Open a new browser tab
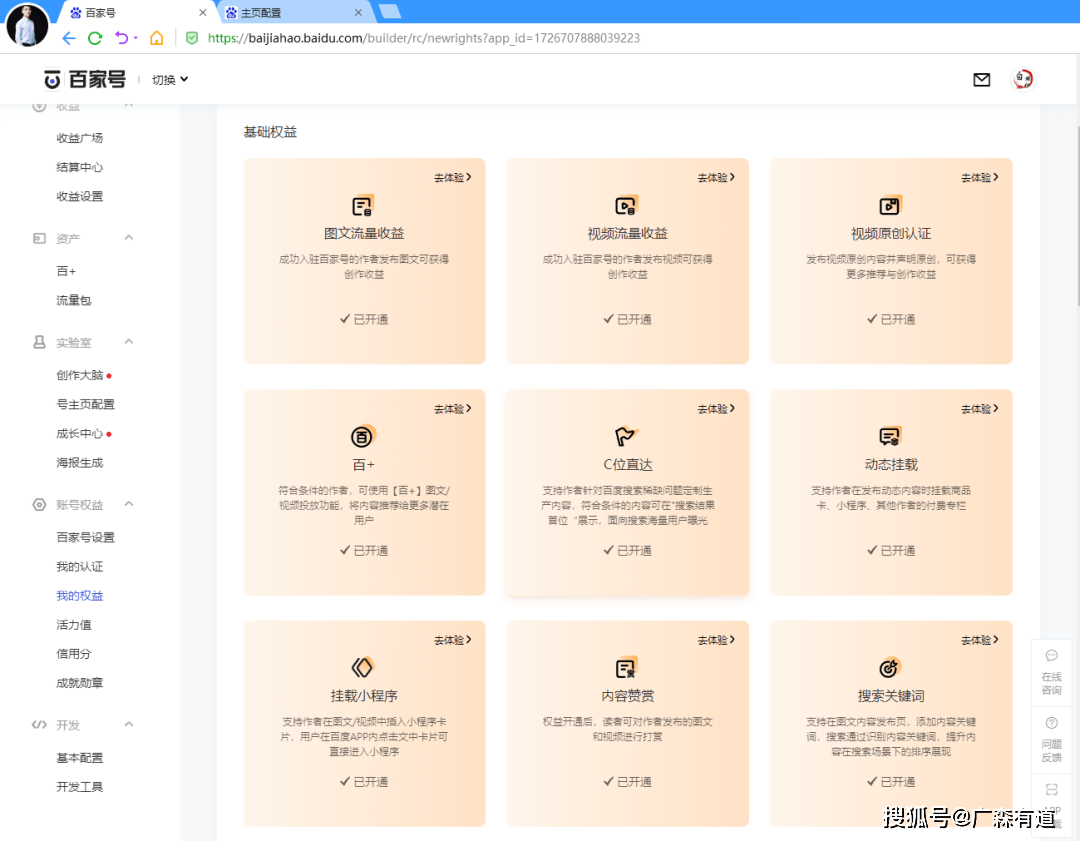1080x841 pixels. (390, 11)
